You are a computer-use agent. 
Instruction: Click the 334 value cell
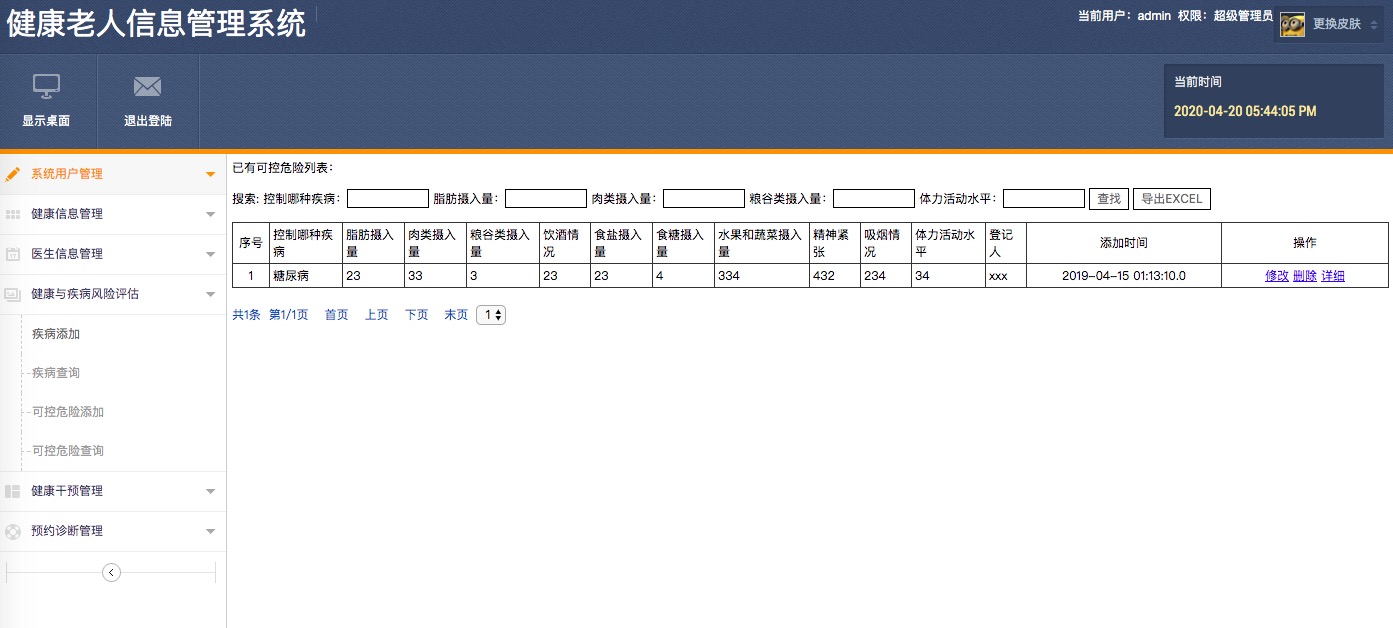point(762,276)
